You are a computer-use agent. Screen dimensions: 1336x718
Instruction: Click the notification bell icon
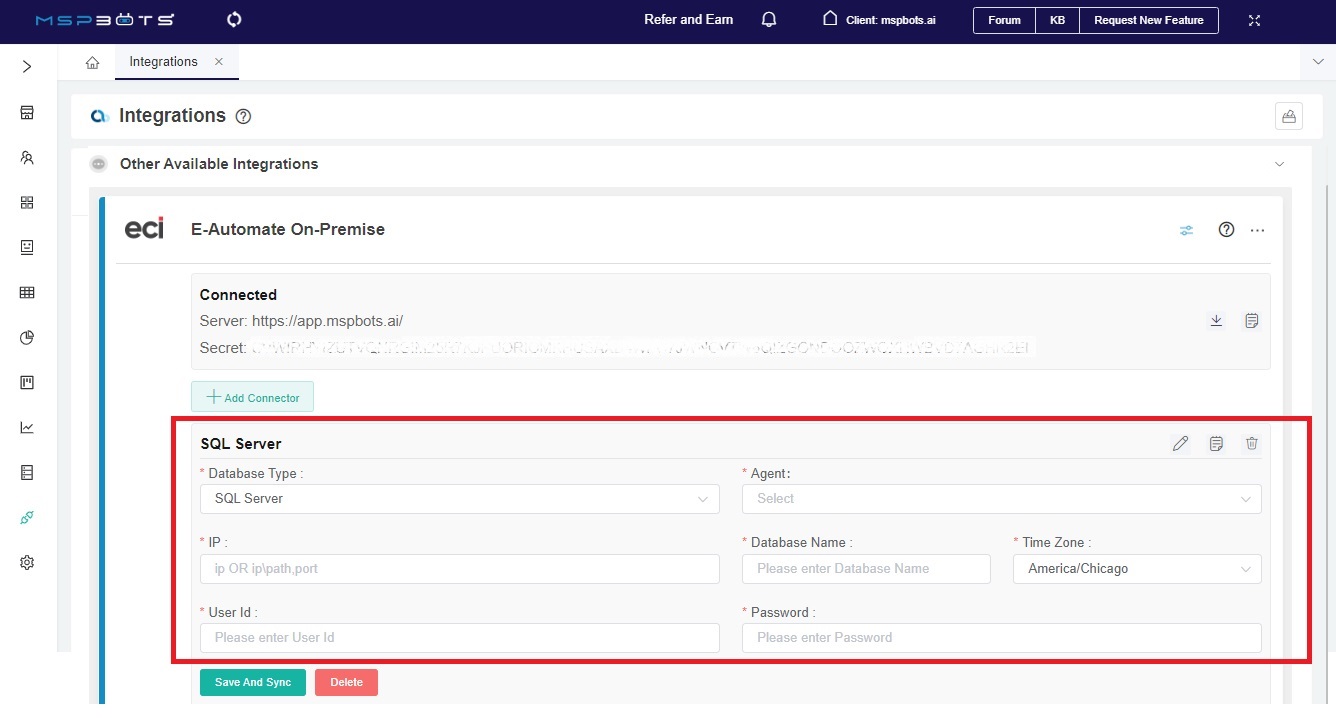point(768,19)
